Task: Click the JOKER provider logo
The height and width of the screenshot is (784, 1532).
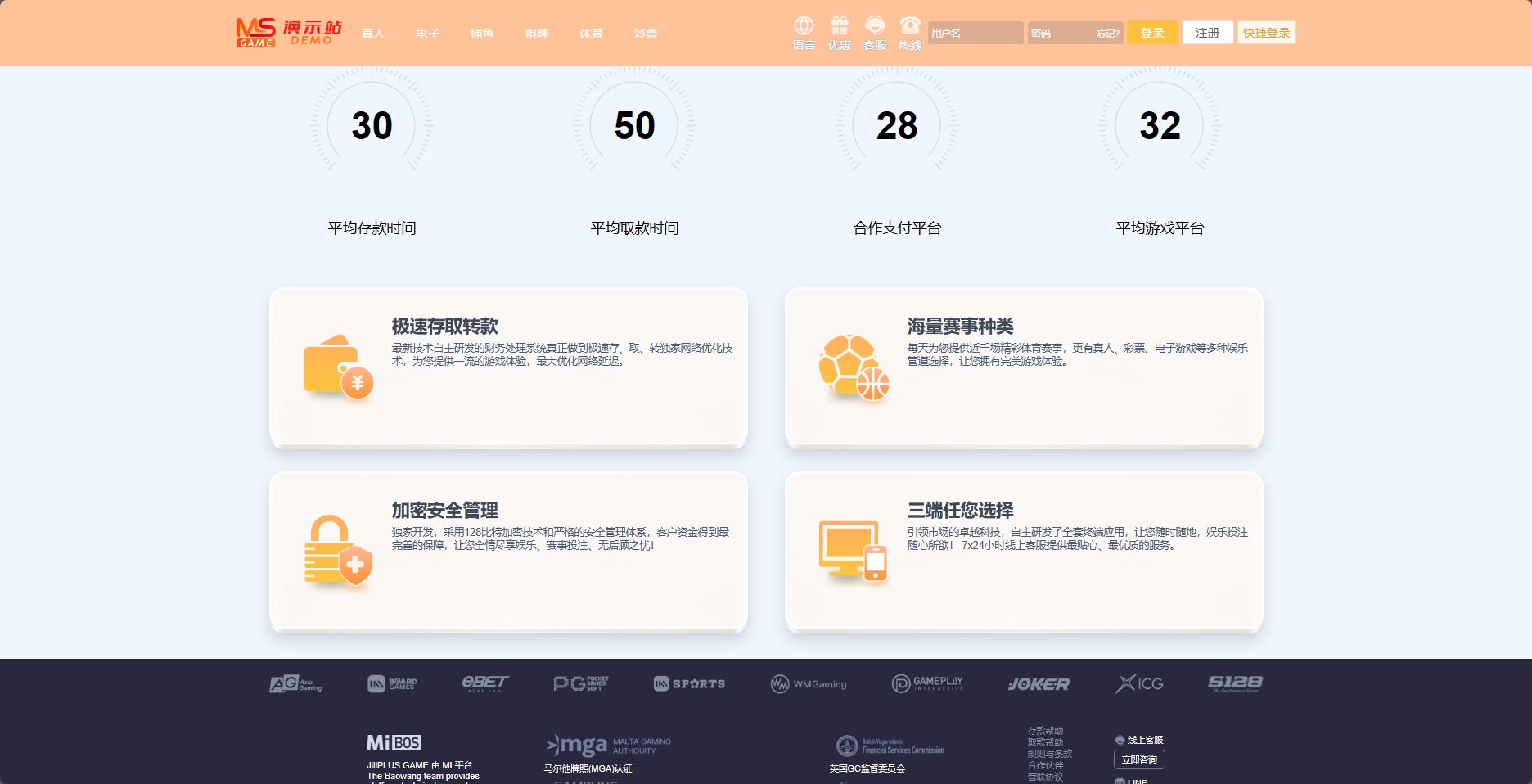Action: point(1039,684)
